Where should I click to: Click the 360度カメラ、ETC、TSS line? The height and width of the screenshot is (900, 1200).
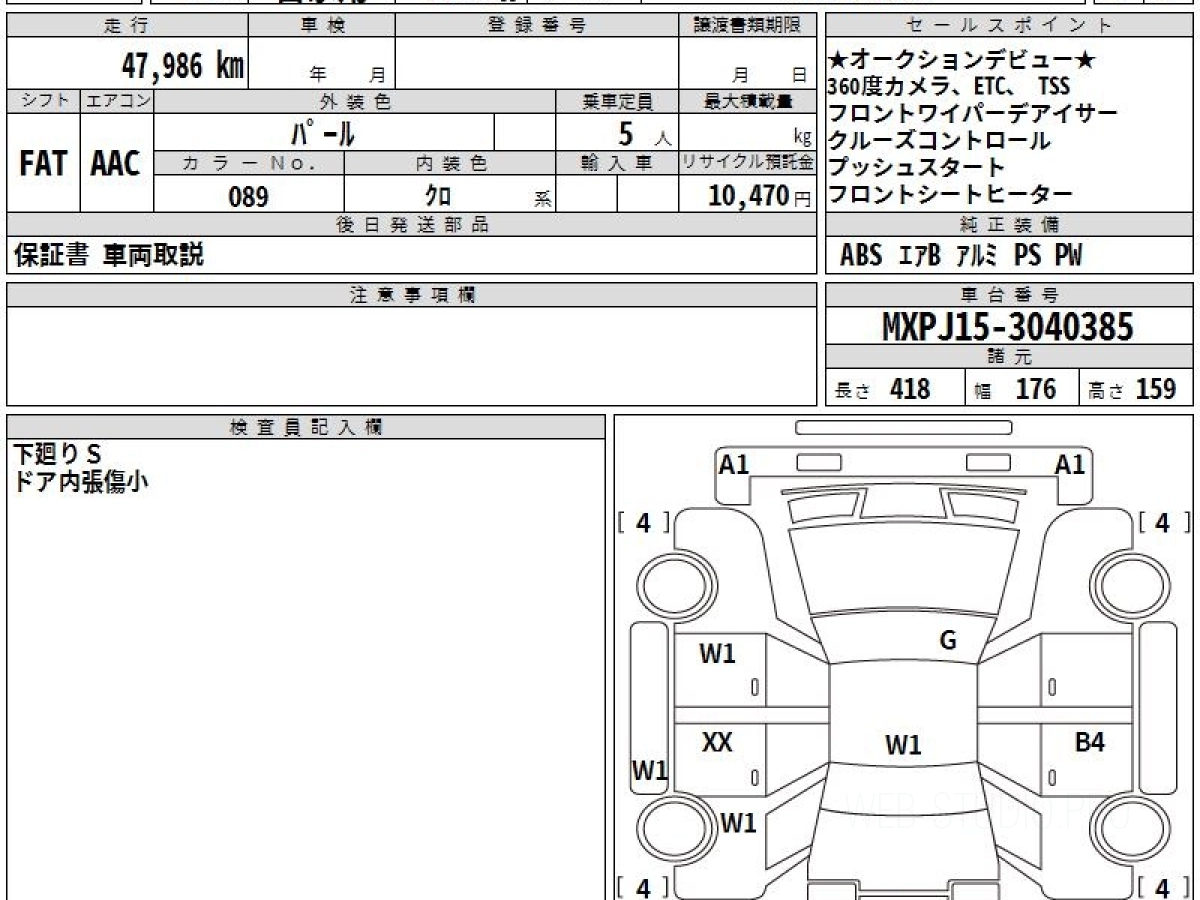pos(949,87)
